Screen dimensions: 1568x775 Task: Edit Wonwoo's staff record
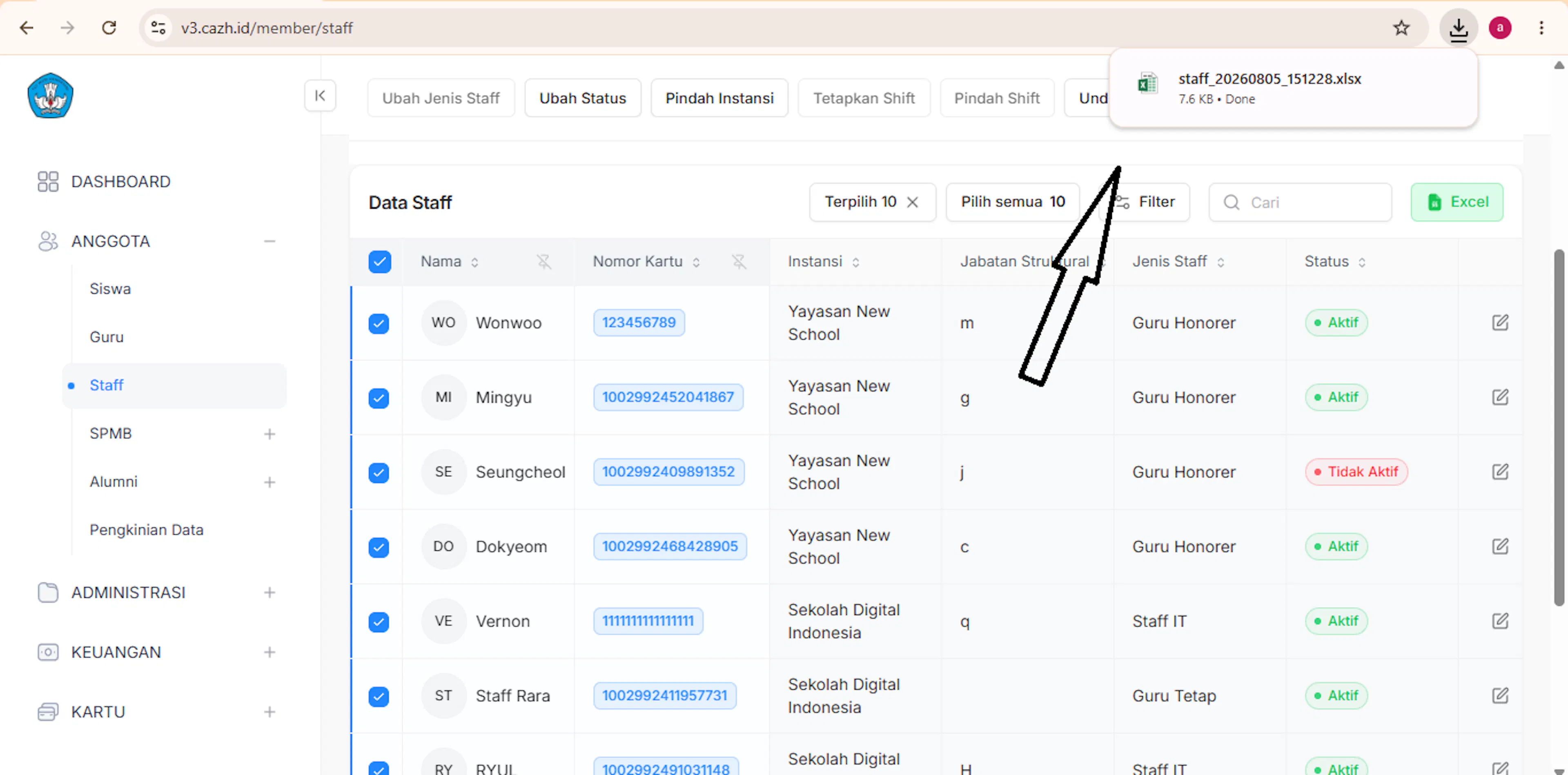1500,323
